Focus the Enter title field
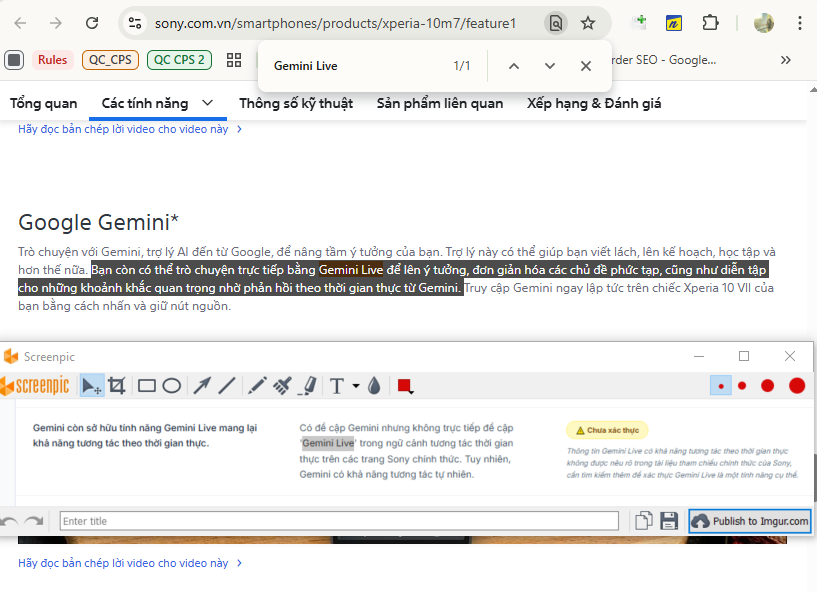Image resolution: width=817 pixels, height=592 pixels. point(339,521)
